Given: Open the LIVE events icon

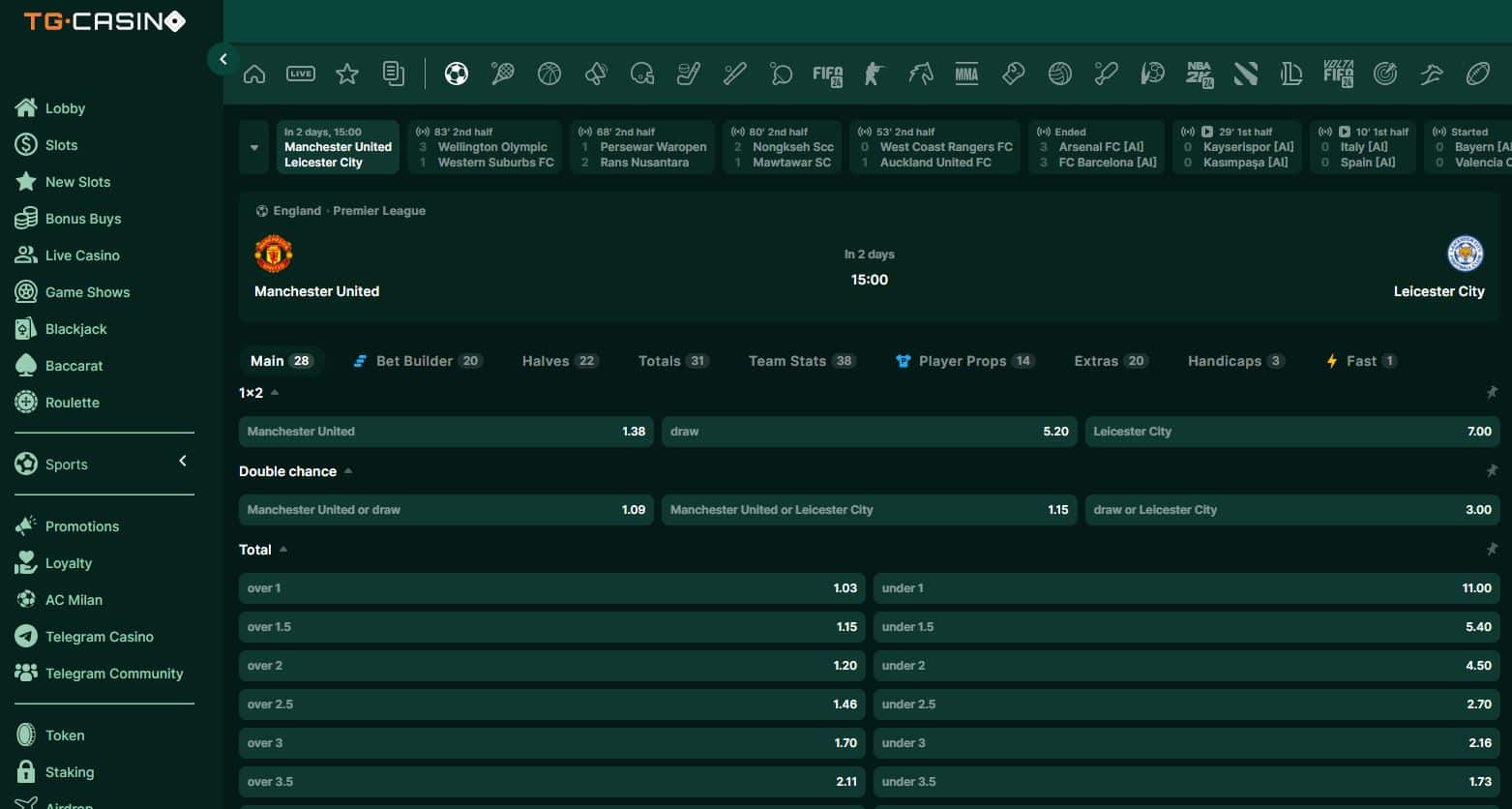Looking at the screenshot, I should click(301, 74).
